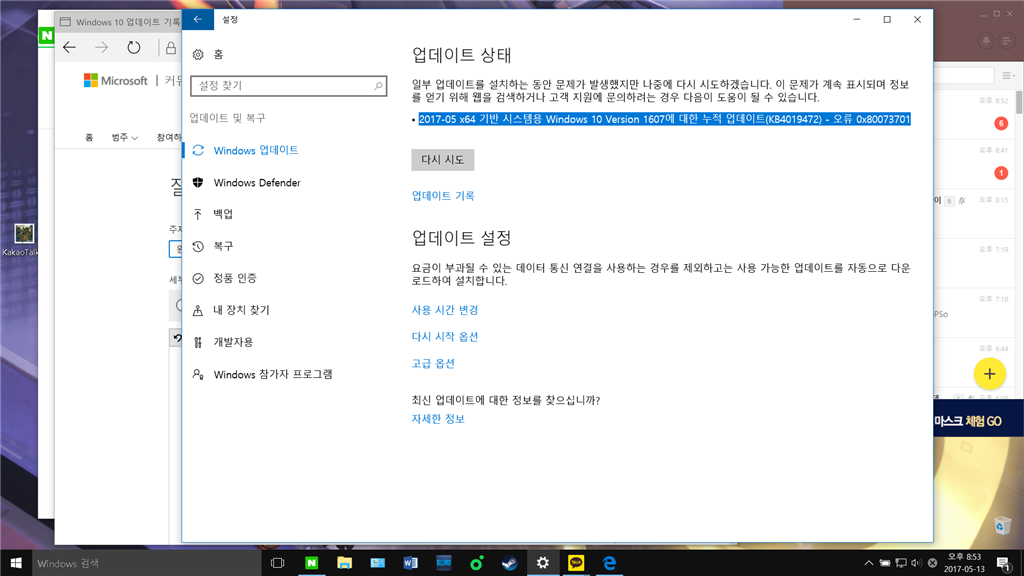The height and width of the screenshot is (576, 1024).
Task: Click the volume speaker tray icon
Action: 916,563
